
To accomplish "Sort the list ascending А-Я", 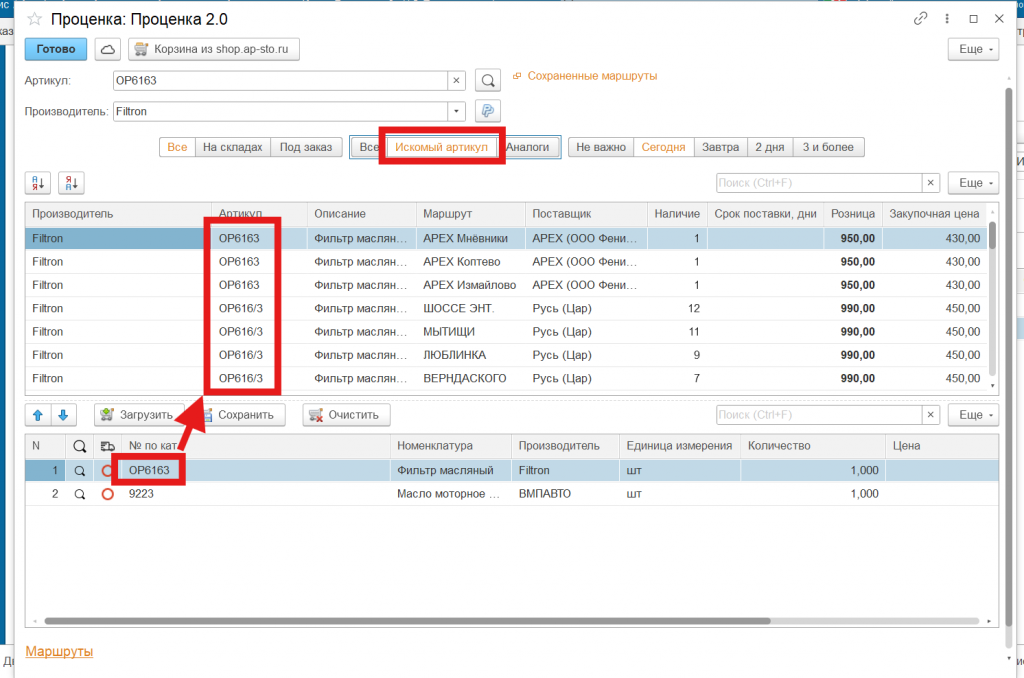I will (37, 182).
